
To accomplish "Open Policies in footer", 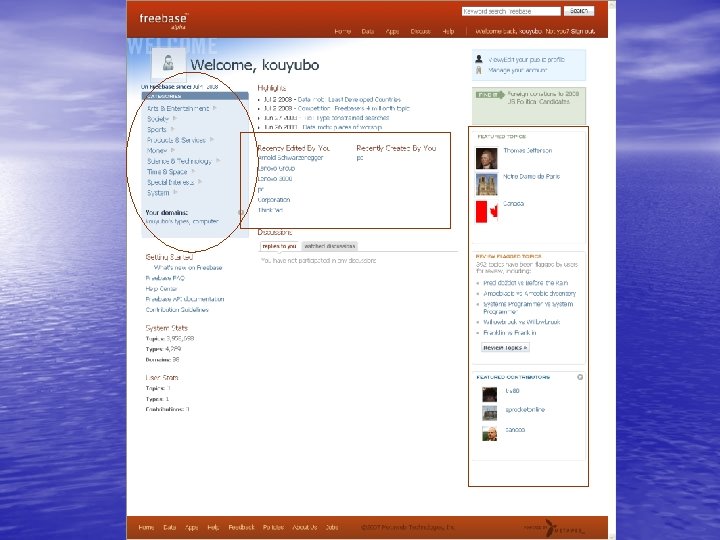I will [273, 527].
